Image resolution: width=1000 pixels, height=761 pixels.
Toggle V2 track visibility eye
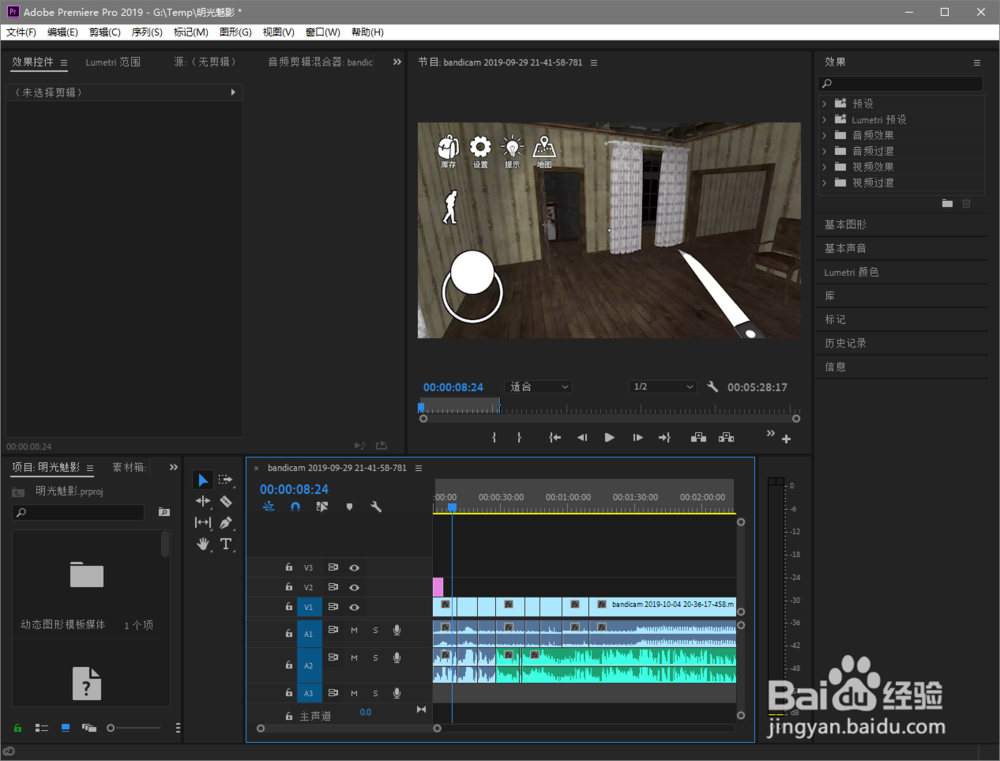point(354,587)
